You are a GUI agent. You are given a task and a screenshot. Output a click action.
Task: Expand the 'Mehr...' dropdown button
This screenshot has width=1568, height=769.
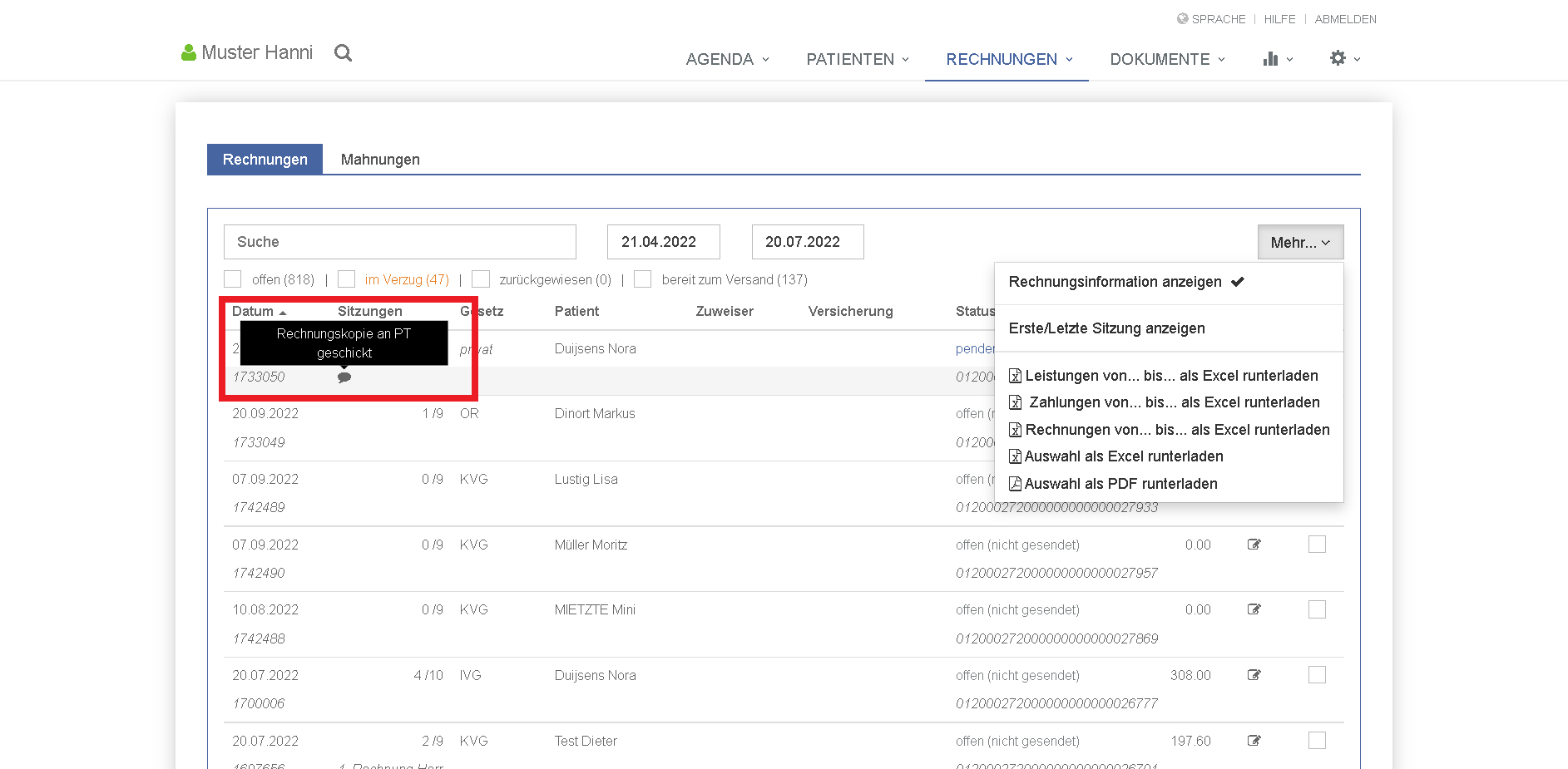(1300, 242)
